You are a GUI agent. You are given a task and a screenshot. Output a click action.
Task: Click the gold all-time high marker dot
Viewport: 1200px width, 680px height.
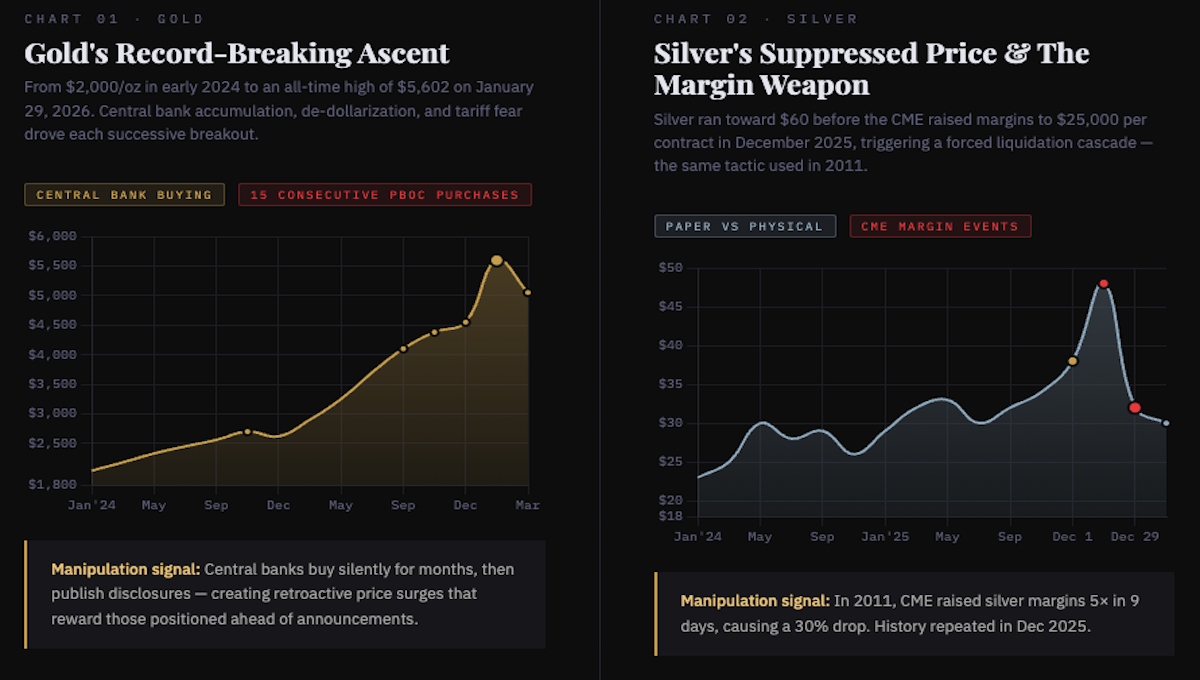click(498, 259)
